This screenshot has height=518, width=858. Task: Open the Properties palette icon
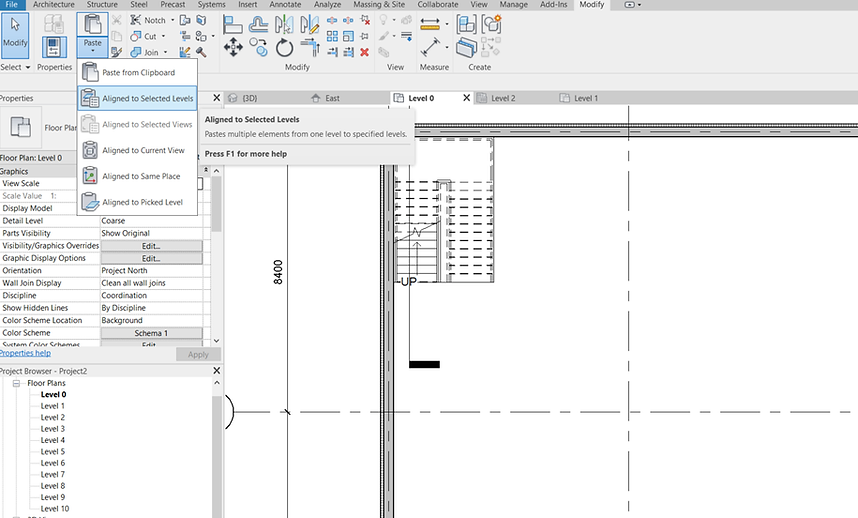54,48
